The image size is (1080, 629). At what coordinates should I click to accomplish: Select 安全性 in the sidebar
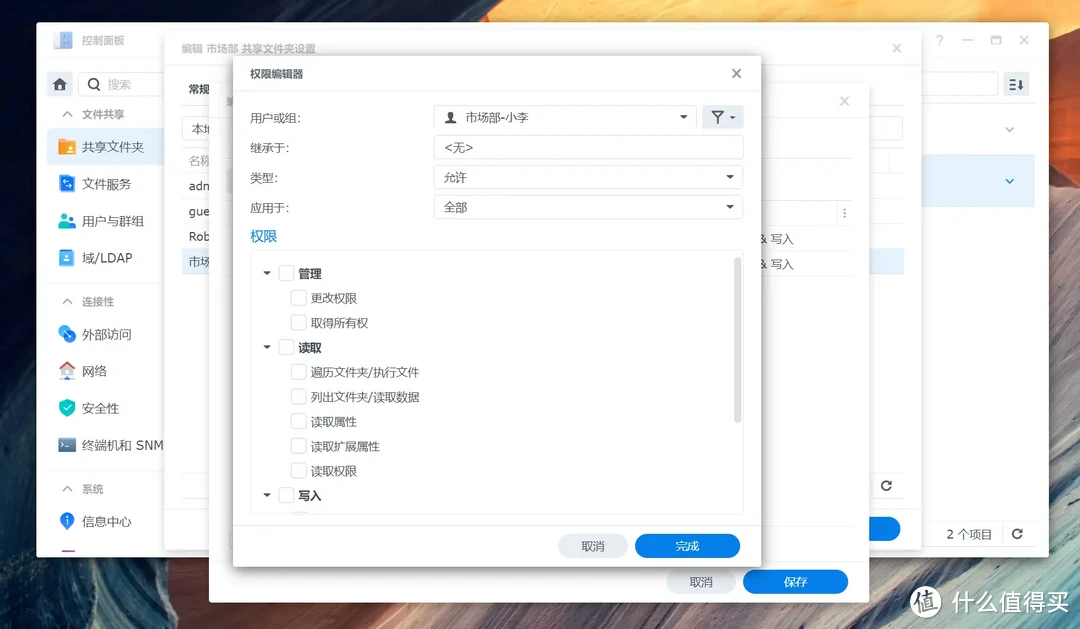102,407
